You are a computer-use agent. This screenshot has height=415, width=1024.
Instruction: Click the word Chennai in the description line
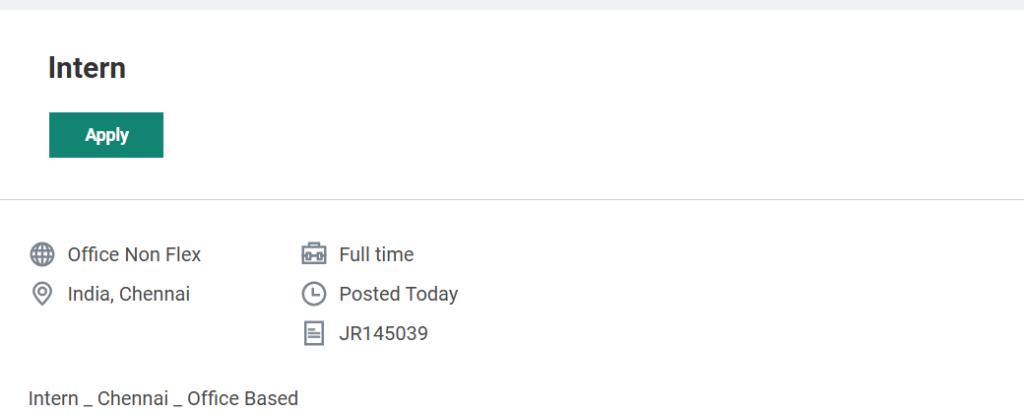click(133, 398)
